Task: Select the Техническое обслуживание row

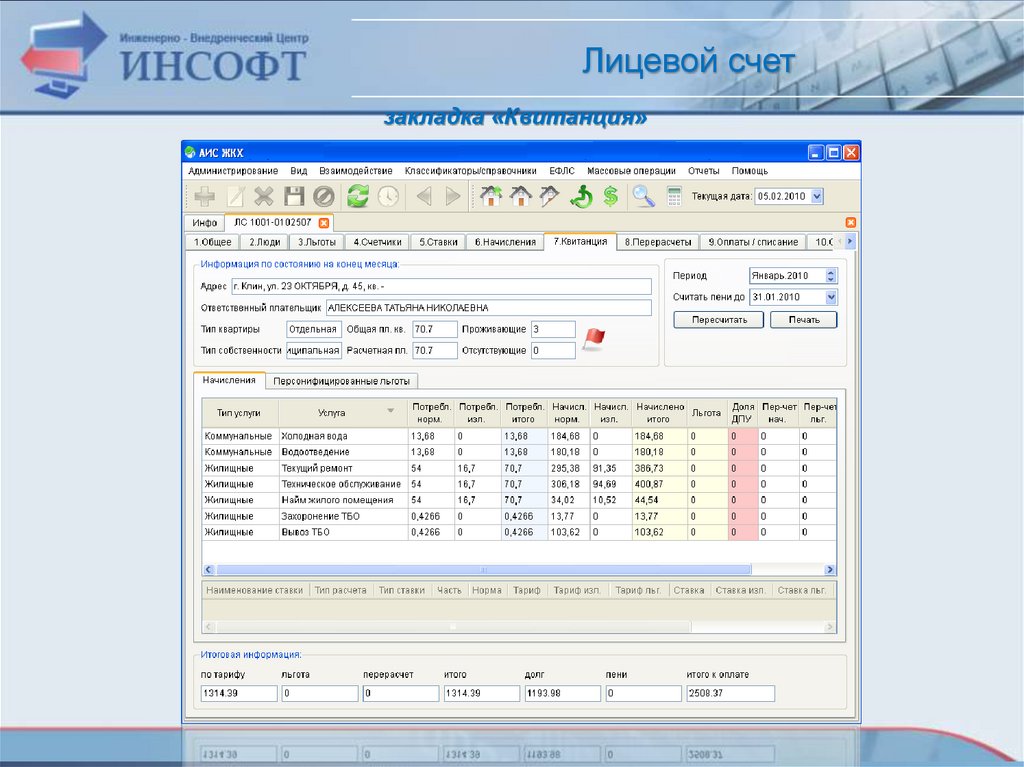Action: (519, 484)
